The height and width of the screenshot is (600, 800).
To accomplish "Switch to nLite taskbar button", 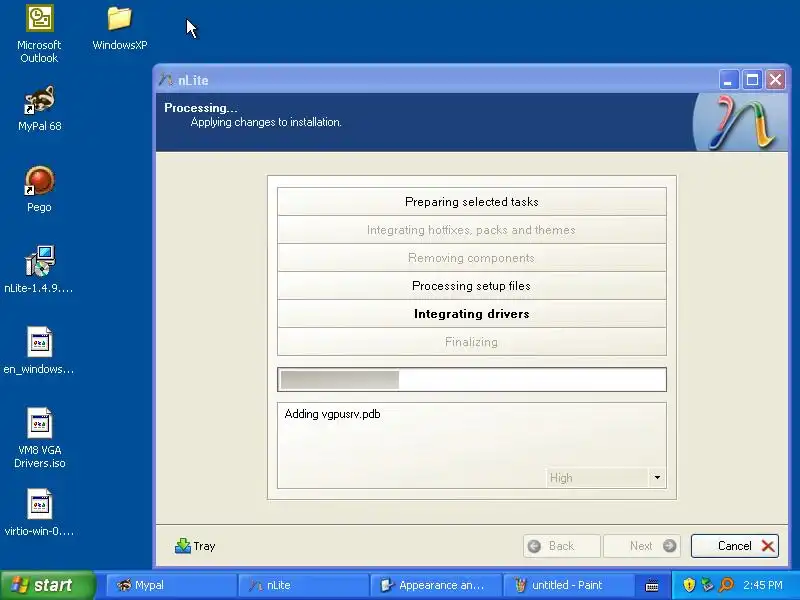I will (x=303, y=585).
